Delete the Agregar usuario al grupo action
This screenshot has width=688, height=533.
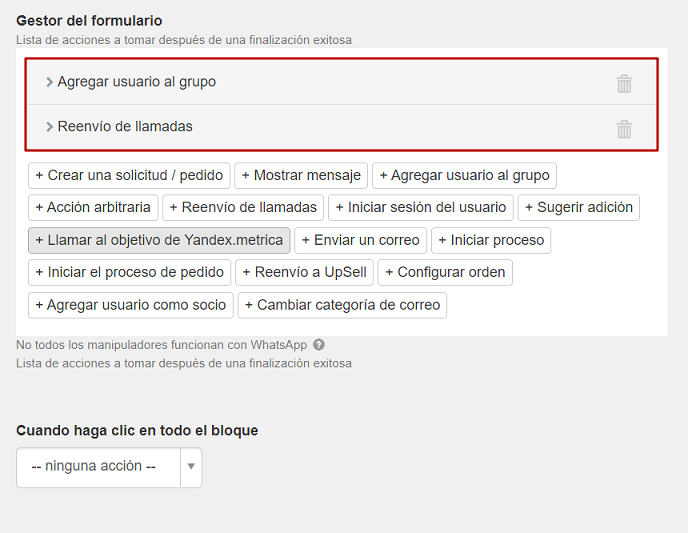click(624, 84)
